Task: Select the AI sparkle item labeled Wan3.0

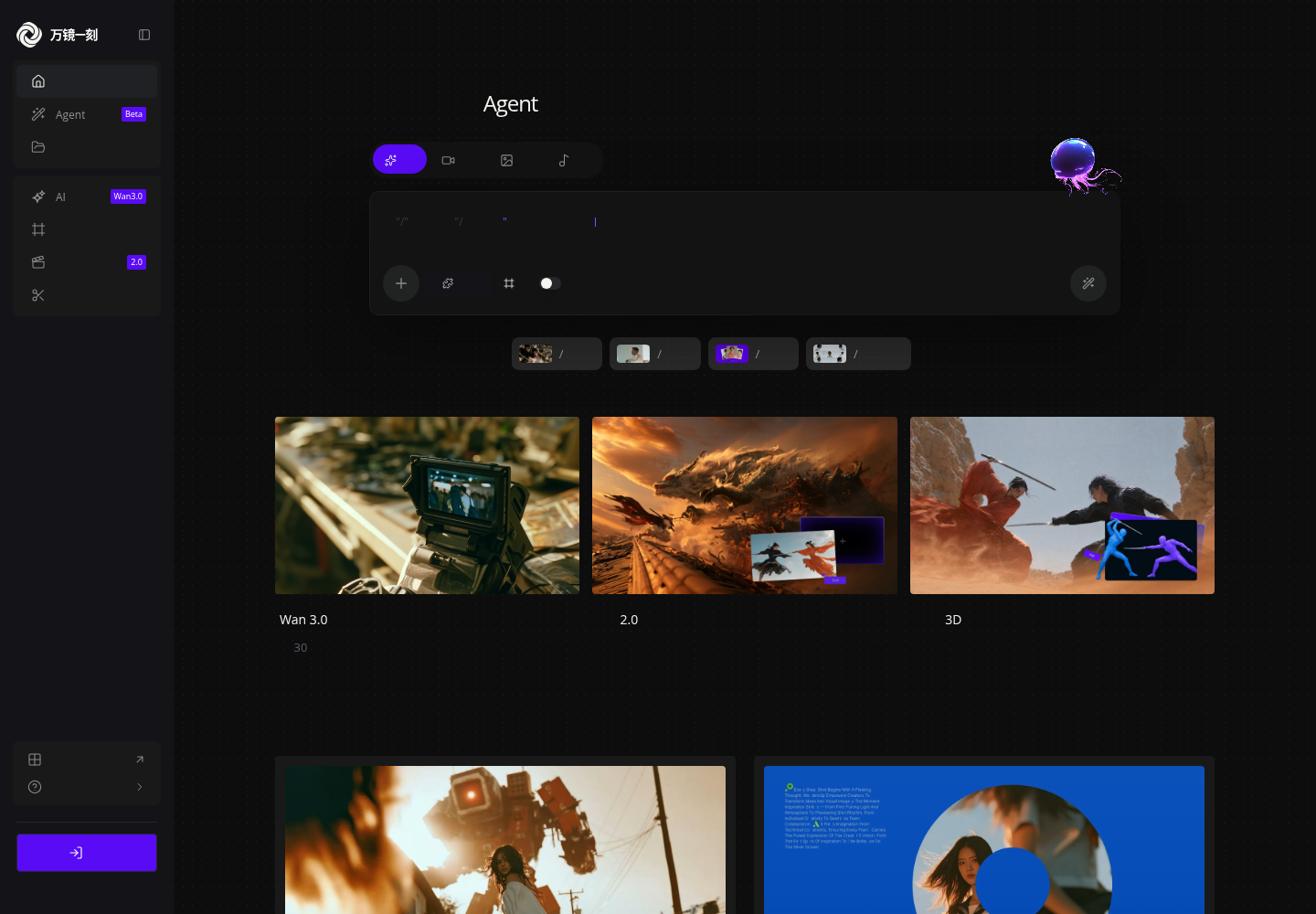Action: tap(87, 197)
